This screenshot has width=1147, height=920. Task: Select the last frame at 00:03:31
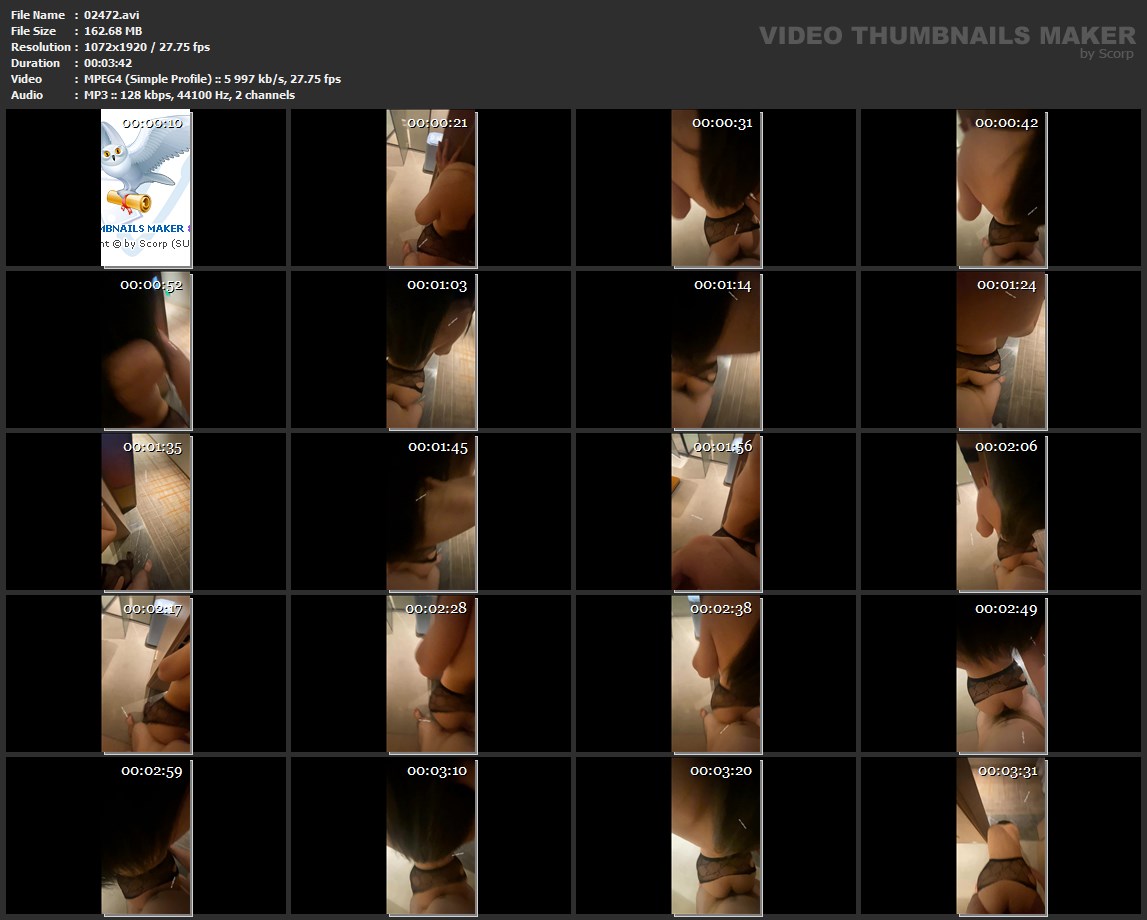[x=1001, y=836]
